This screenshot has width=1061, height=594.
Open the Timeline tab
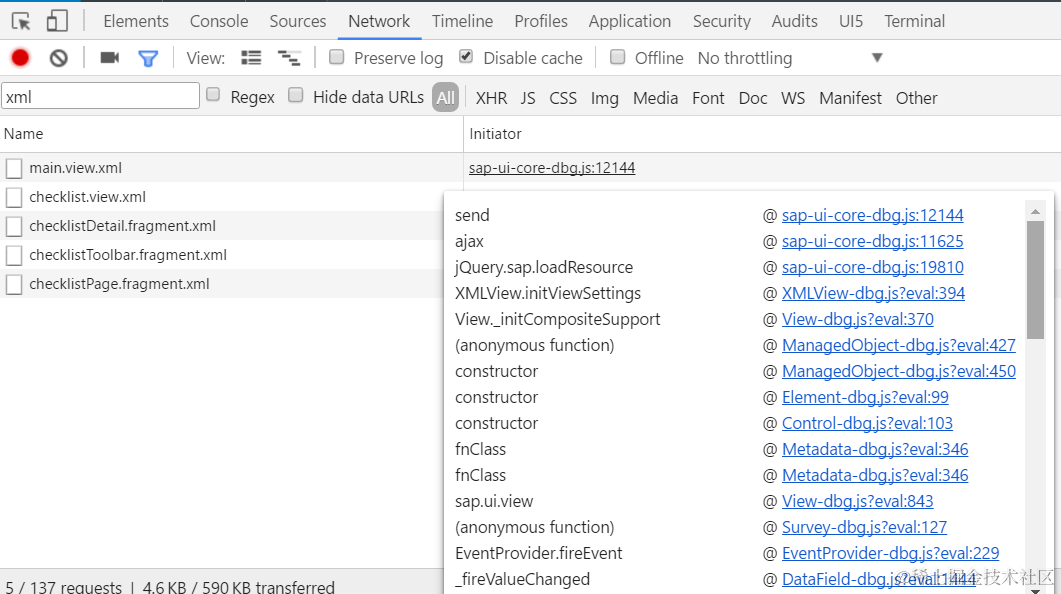[x=462, y=21]
